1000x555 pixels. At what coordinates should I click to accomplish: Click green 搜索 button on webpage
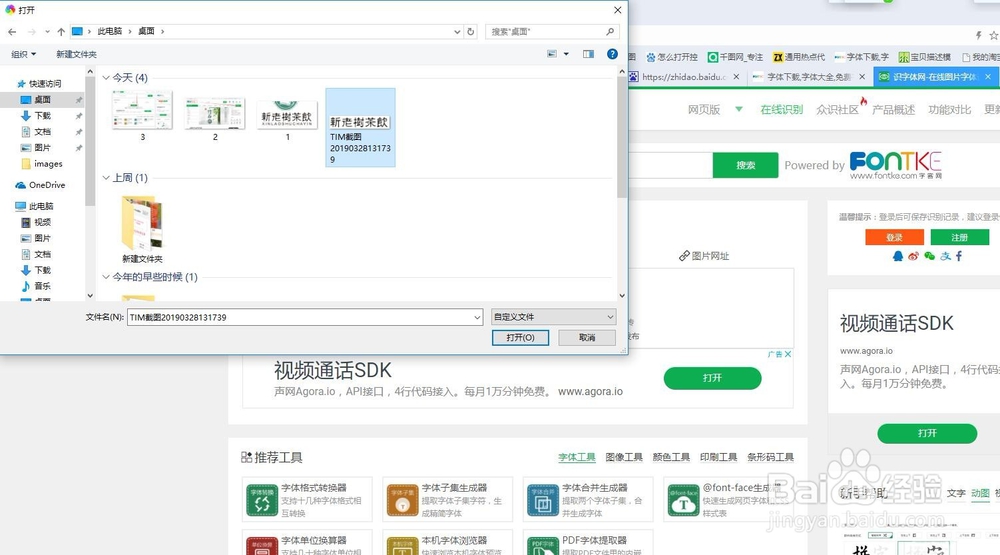[746, 165]
